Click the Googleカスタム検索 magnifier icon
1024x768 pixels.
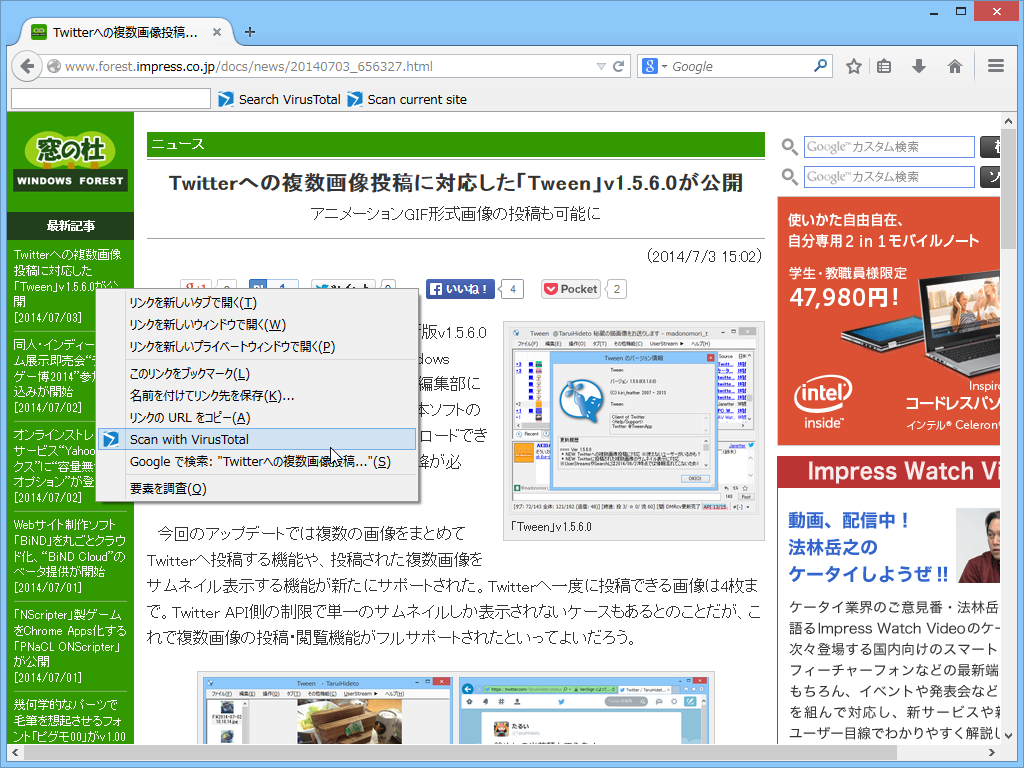click(x=789, y=147)
